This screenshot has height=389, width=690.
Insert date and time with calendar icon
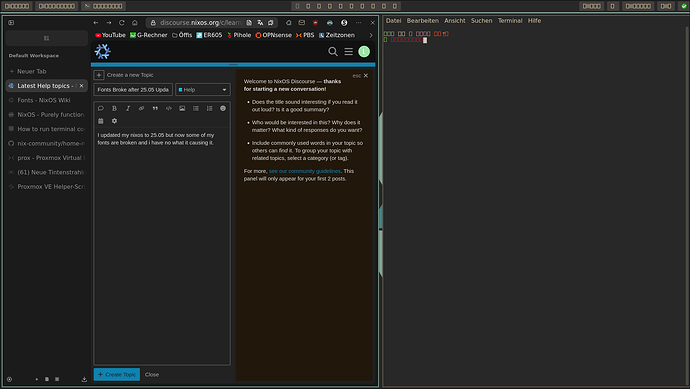101,121
